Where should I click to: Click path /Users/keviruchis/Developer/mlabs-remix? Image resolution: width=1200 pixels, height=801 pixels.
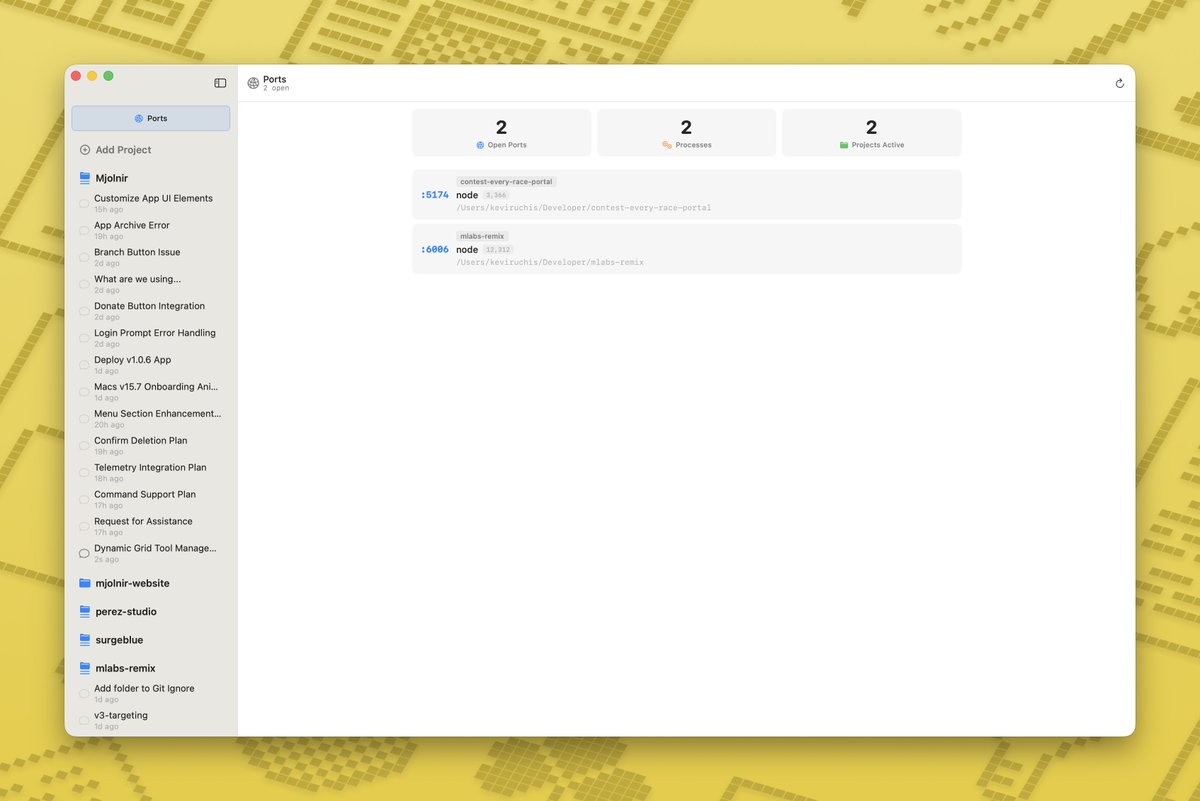[550, 262]
